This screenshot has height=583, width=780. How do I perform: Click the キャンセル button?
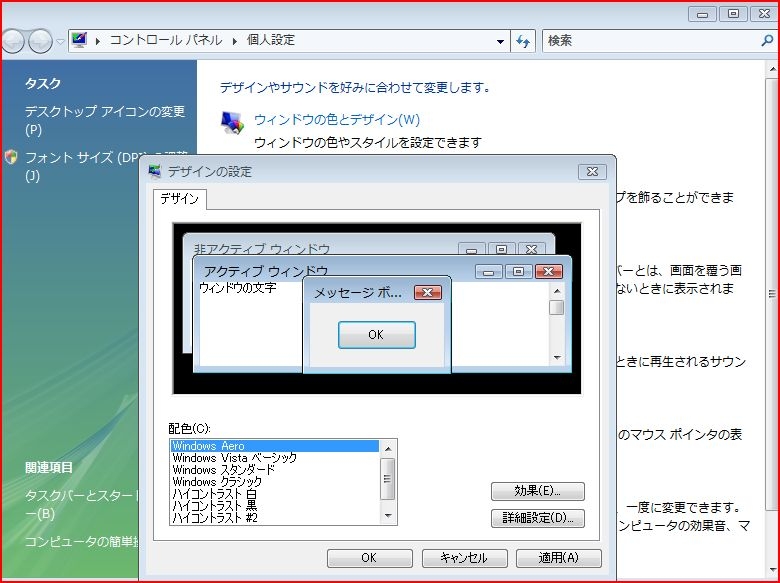[x=465, y=558]
